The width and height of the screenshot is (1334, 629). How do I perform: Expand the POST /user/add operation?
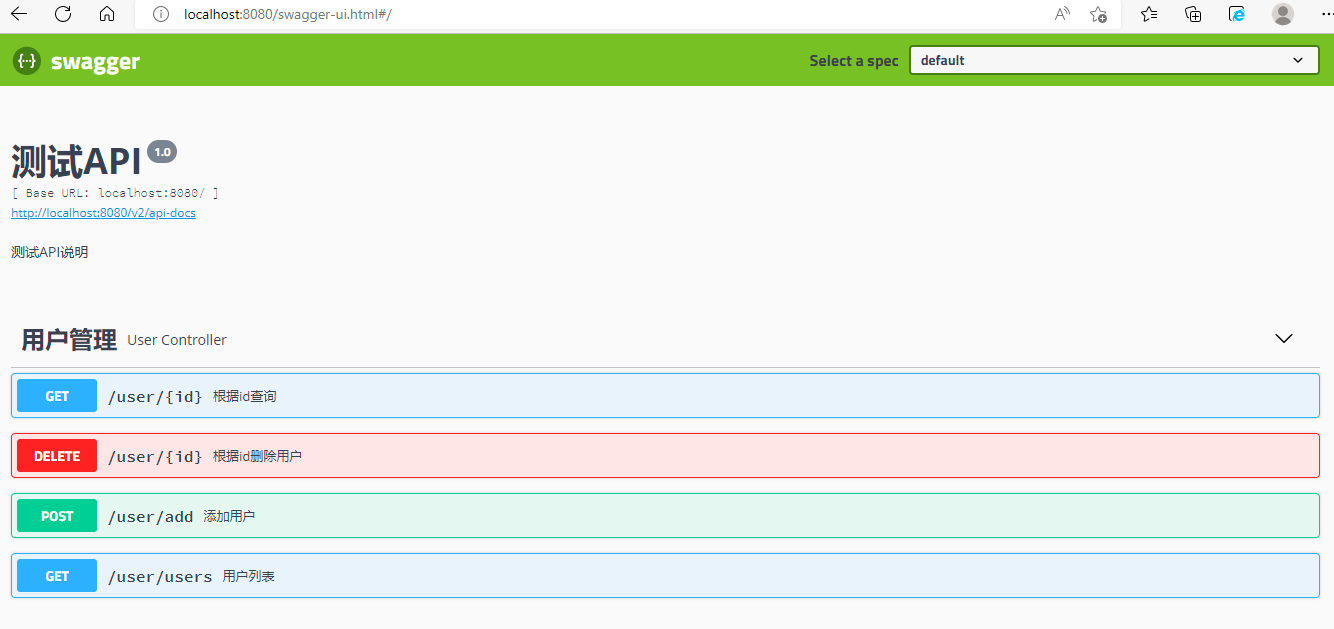click(x=665, y=516)
